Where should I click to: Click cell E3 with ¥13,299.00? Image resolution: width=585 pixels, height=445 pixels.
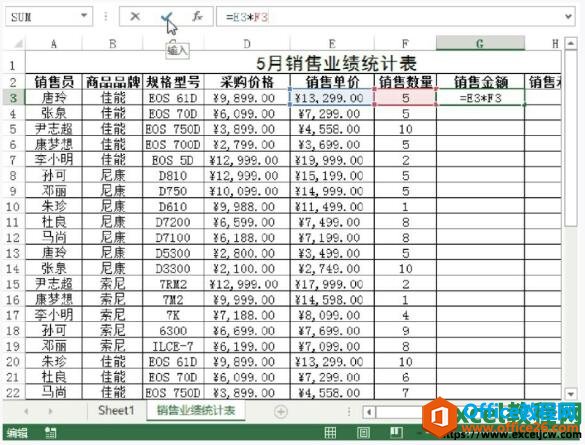click(332, 98)
